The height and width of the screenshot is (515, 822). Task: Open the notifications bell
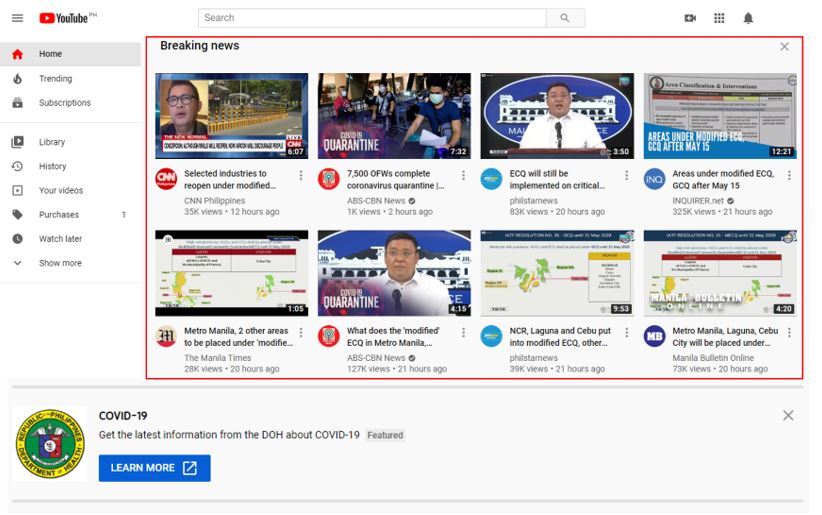(x=748, y=18)
